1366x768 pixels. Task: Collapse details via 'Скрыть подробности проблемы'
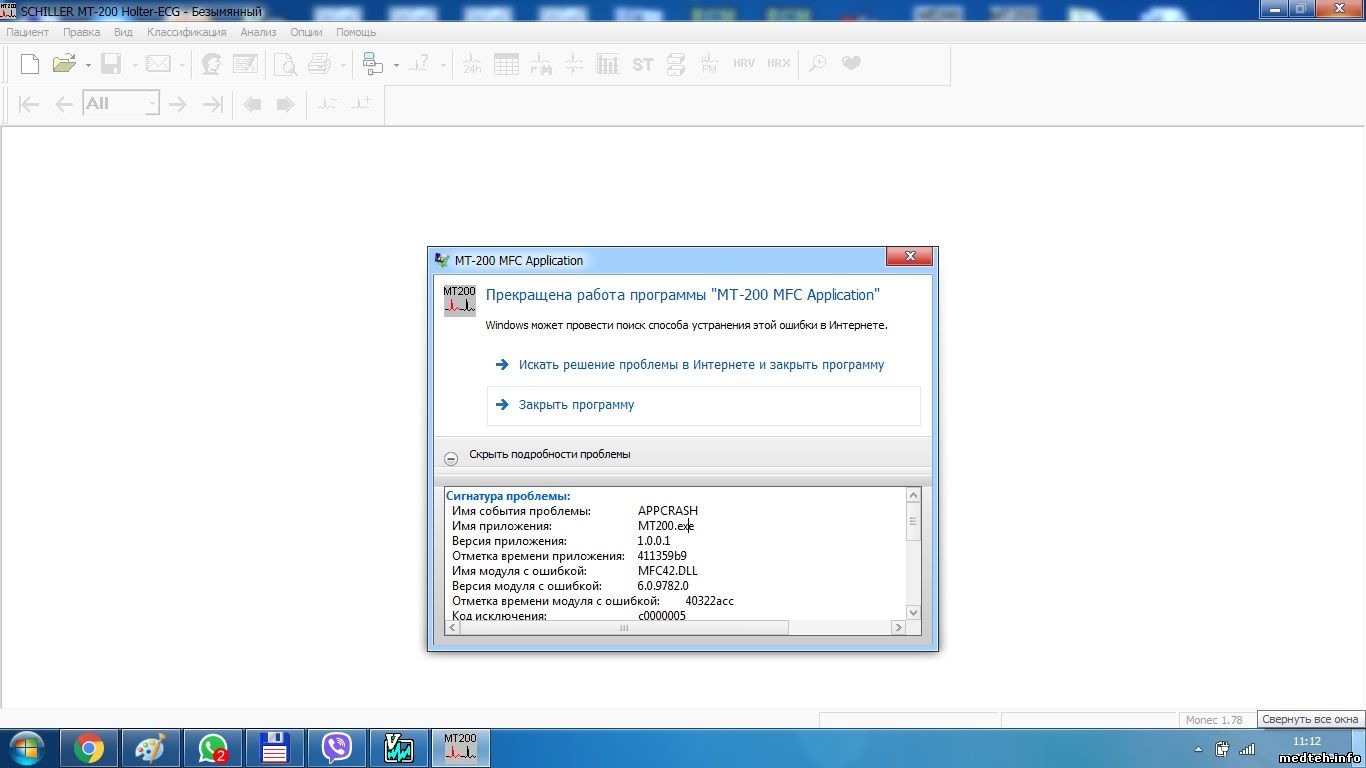pos(549,454)
